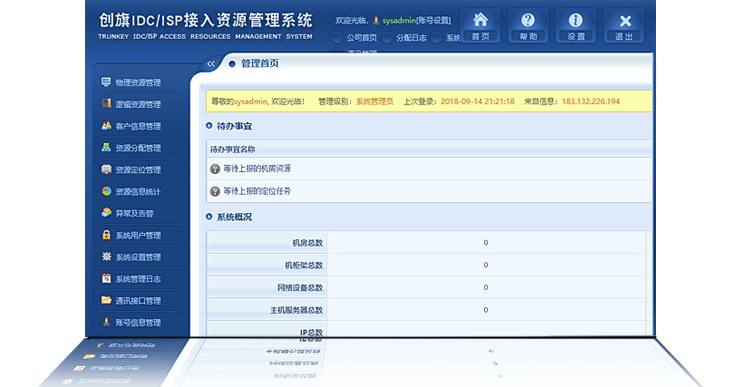
Task: Click the 0 value in 机房总数 row
Action: coord(486,243)
